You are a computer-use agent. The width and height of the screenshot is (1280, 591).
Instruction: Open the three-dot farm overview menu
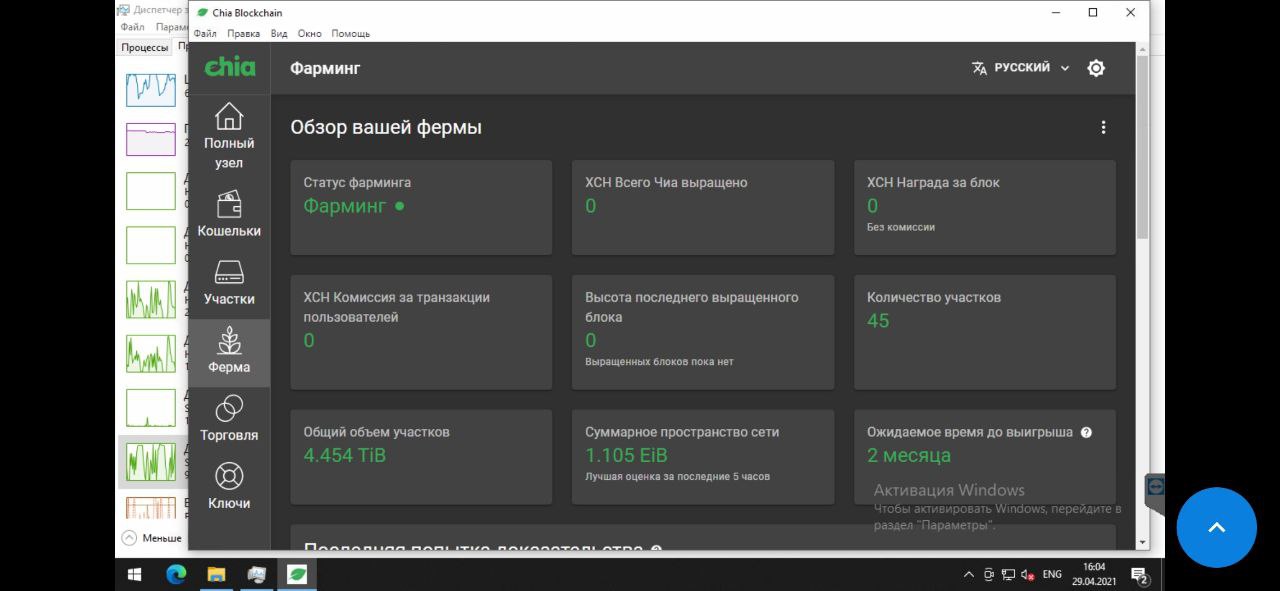pos(1103,127)
